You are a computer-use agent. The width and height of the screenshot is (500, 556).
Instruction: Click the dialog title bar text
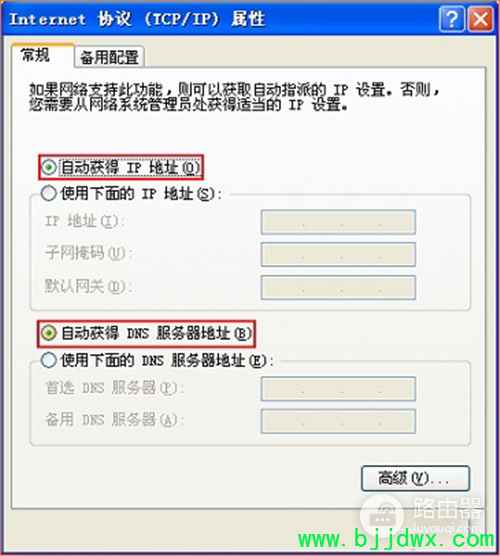point(137,19)
